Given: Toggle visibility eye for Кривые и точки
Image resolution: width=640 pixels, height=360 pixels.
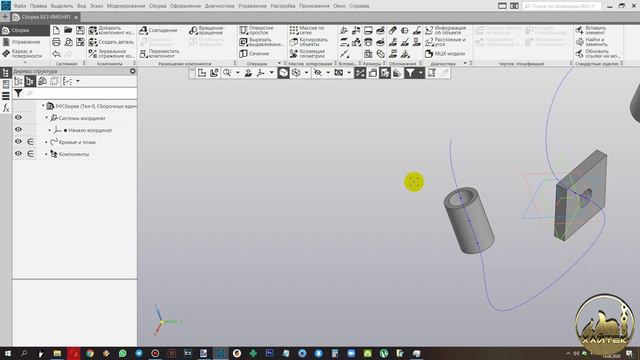Looking at the screenshot, I should 18,142.
